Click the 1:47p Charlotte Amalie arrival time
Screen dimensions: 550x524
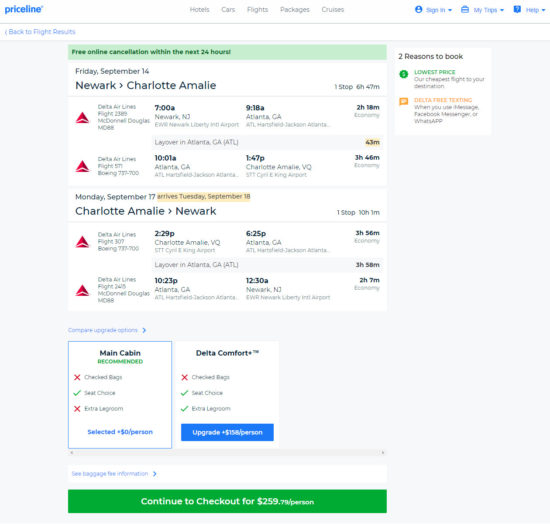pos(255,158)
